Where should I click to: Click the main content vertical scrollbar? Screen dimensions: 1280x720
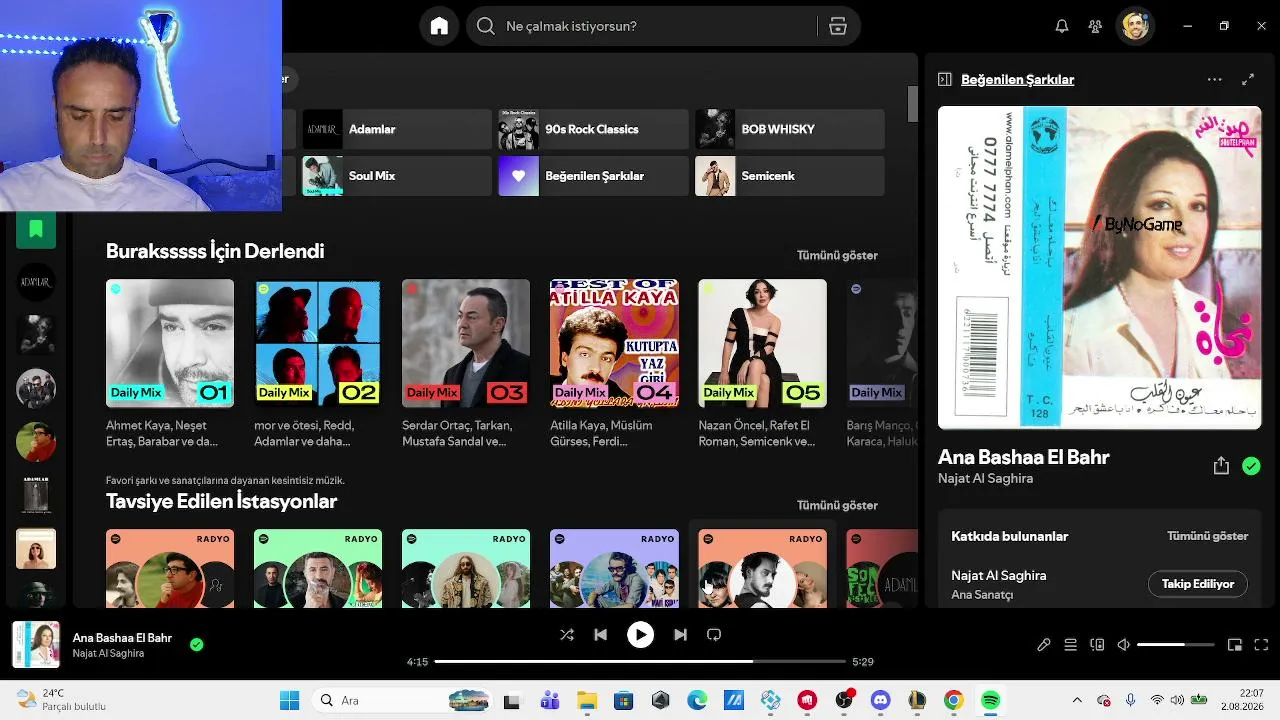tap(913, 104)
